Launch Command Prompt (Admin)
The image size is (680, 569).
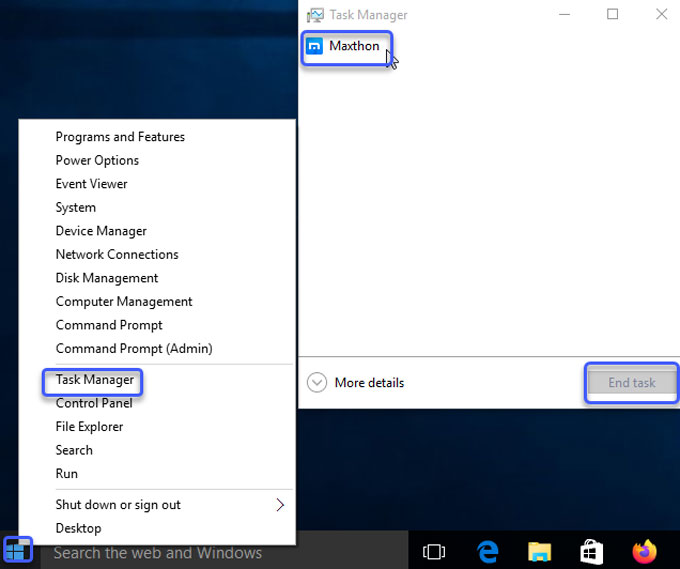(134, 348)
